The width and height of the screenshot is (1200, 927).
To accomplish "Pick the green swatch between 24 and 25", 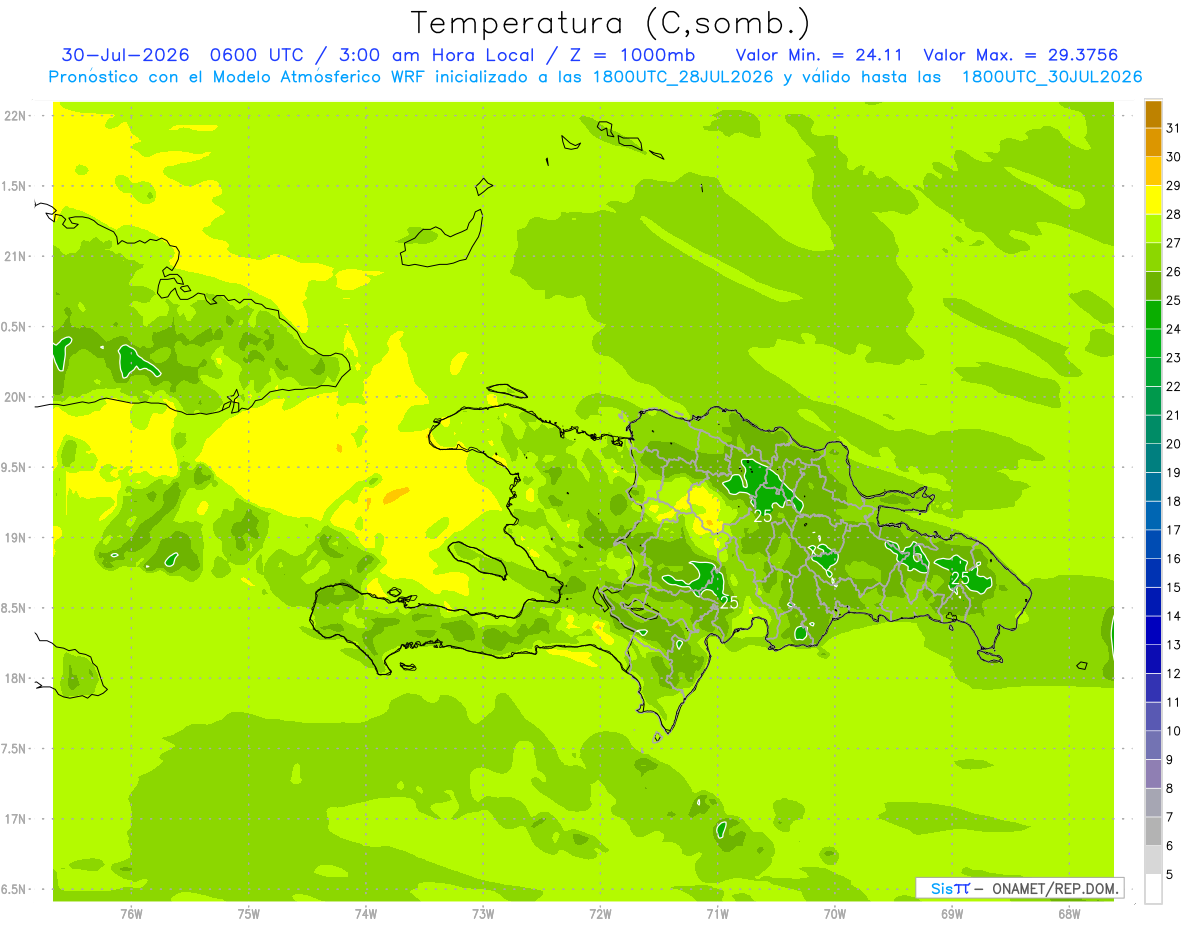I will [1153, 315].
